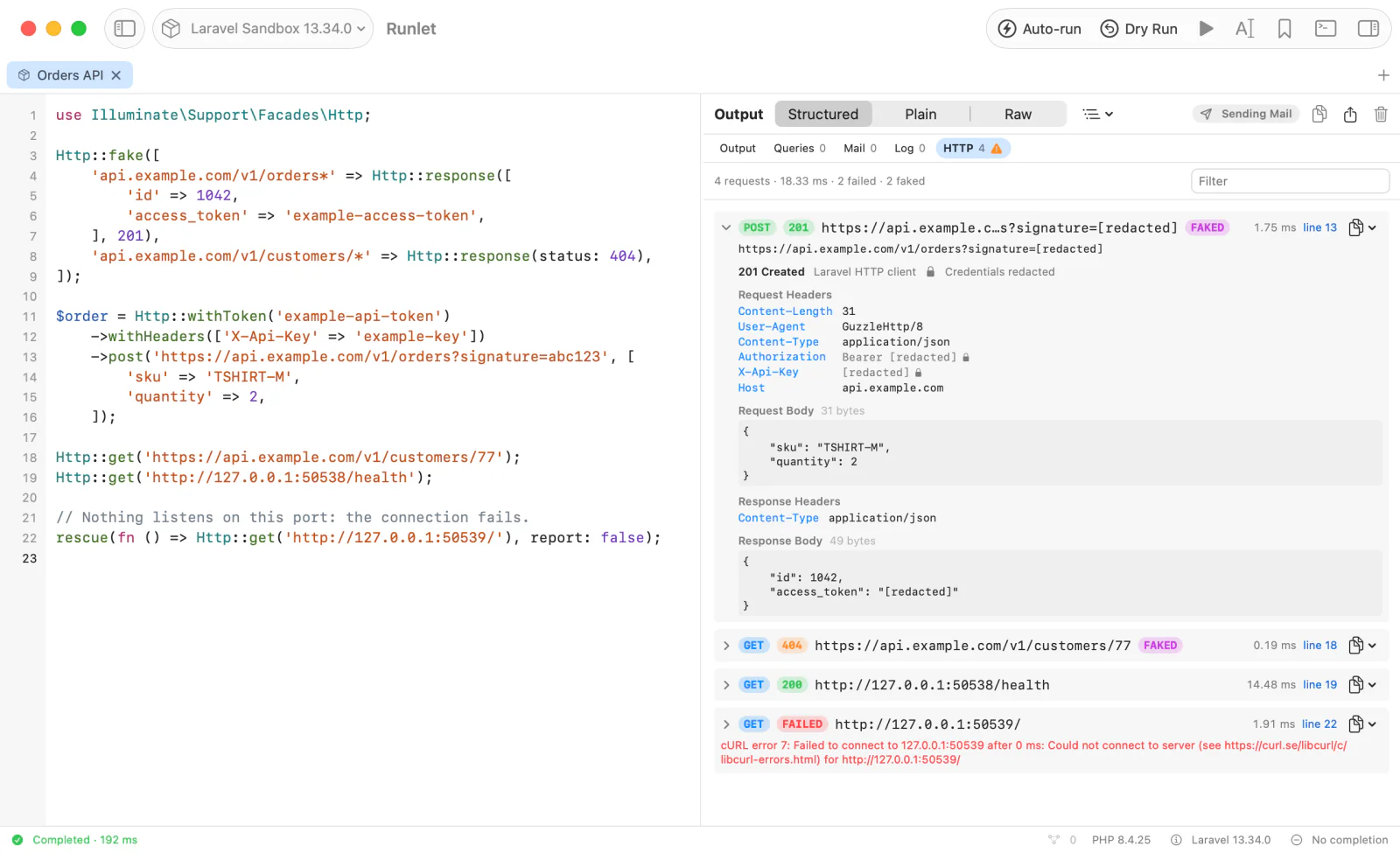Jump to line 13 from POST request

click(x=1319, y=227)
